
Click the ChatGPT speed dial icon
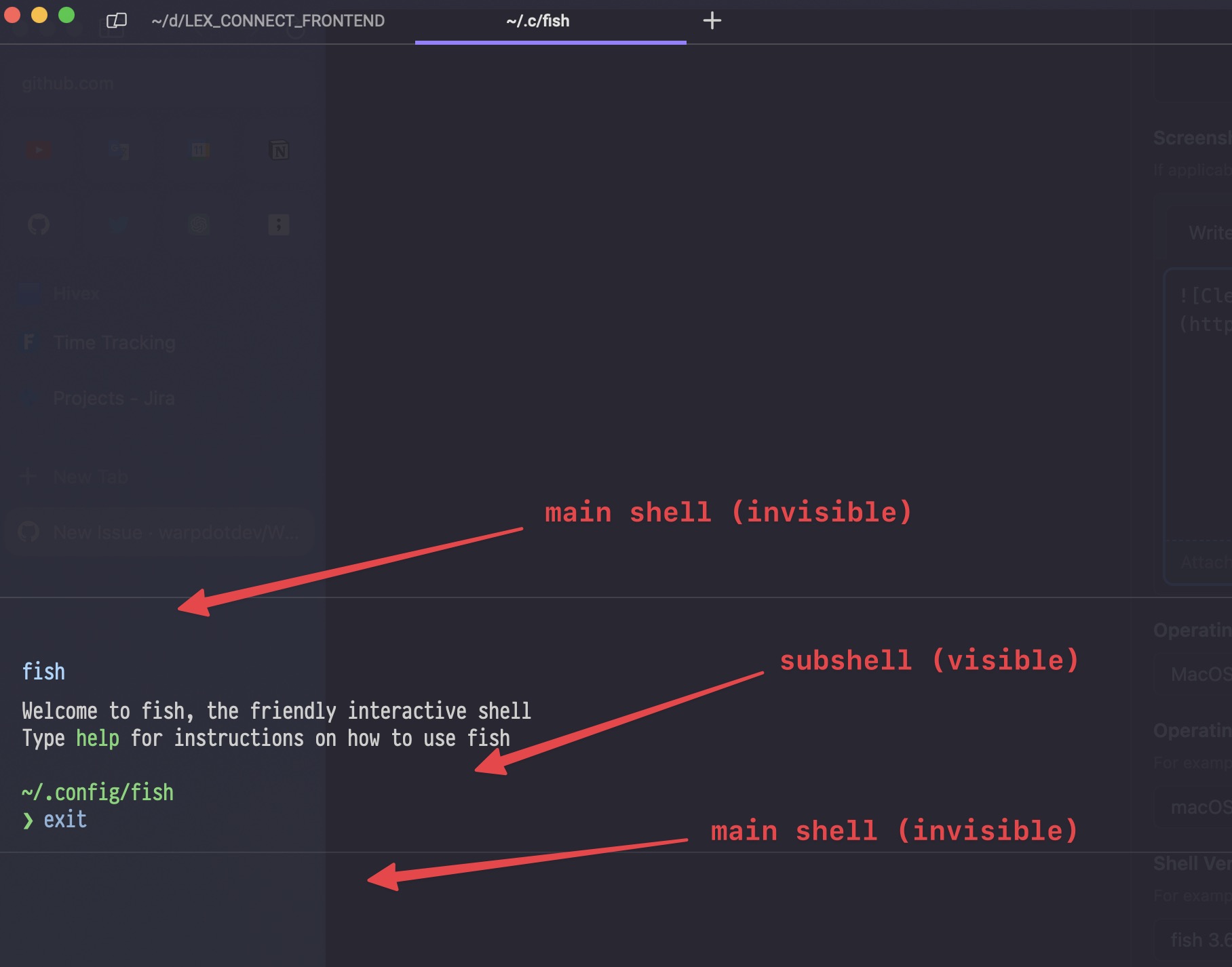click(x=199, y=224)
